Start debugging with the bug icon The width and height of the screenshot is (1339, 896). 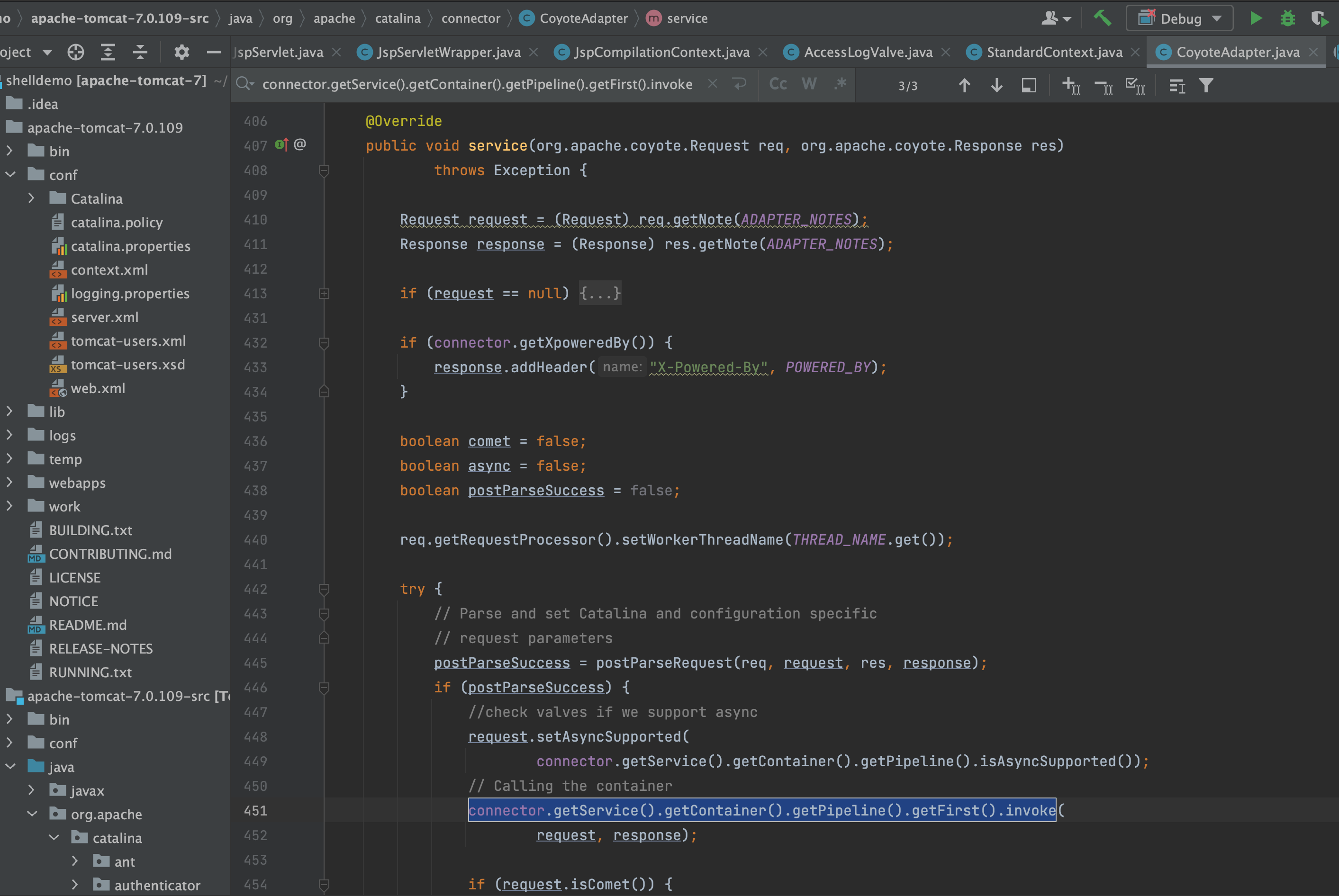(x=1287, y=18)
